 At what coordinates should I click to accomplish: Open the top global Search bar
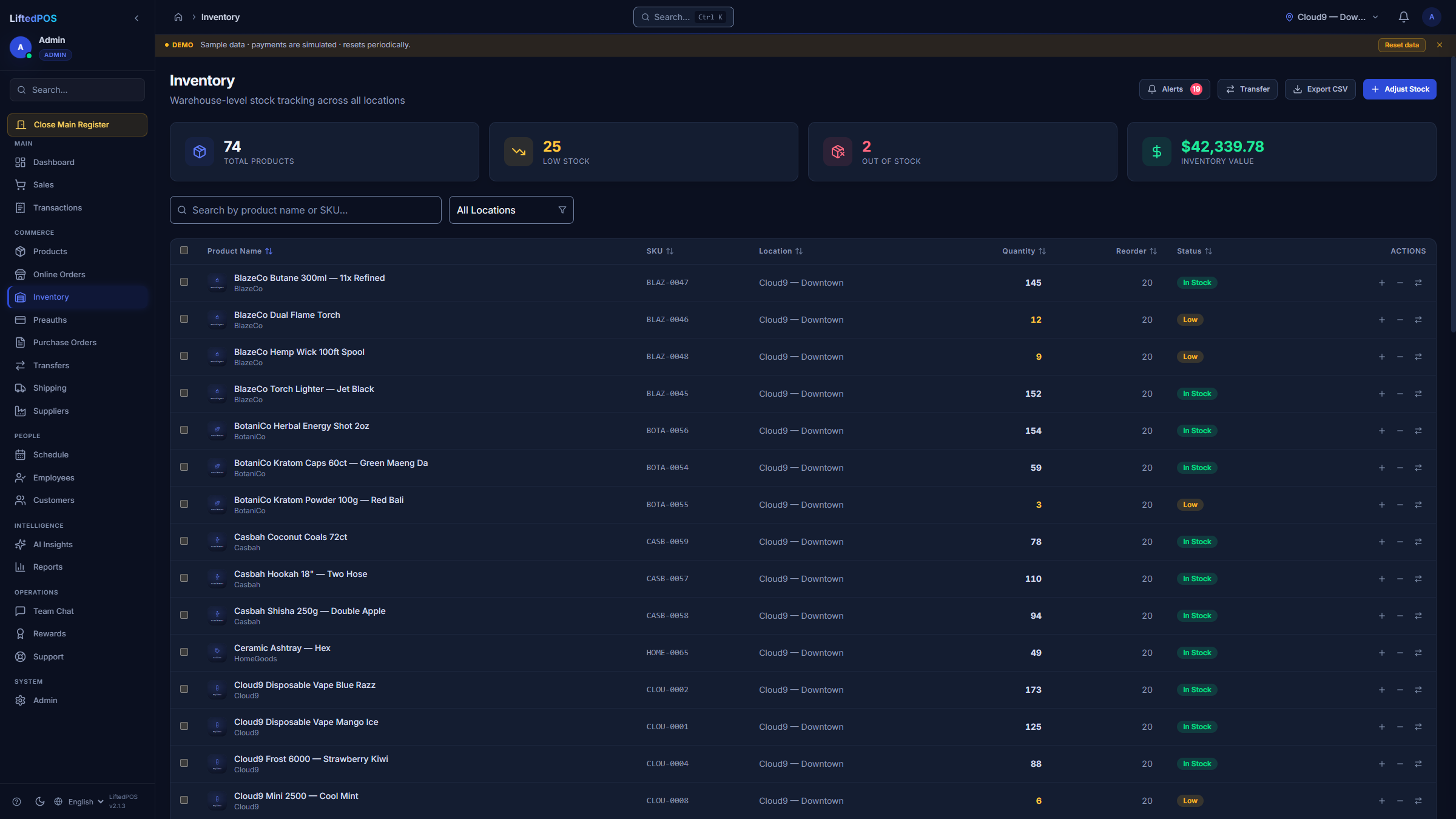pyautogui.click(x=684, y=17)
